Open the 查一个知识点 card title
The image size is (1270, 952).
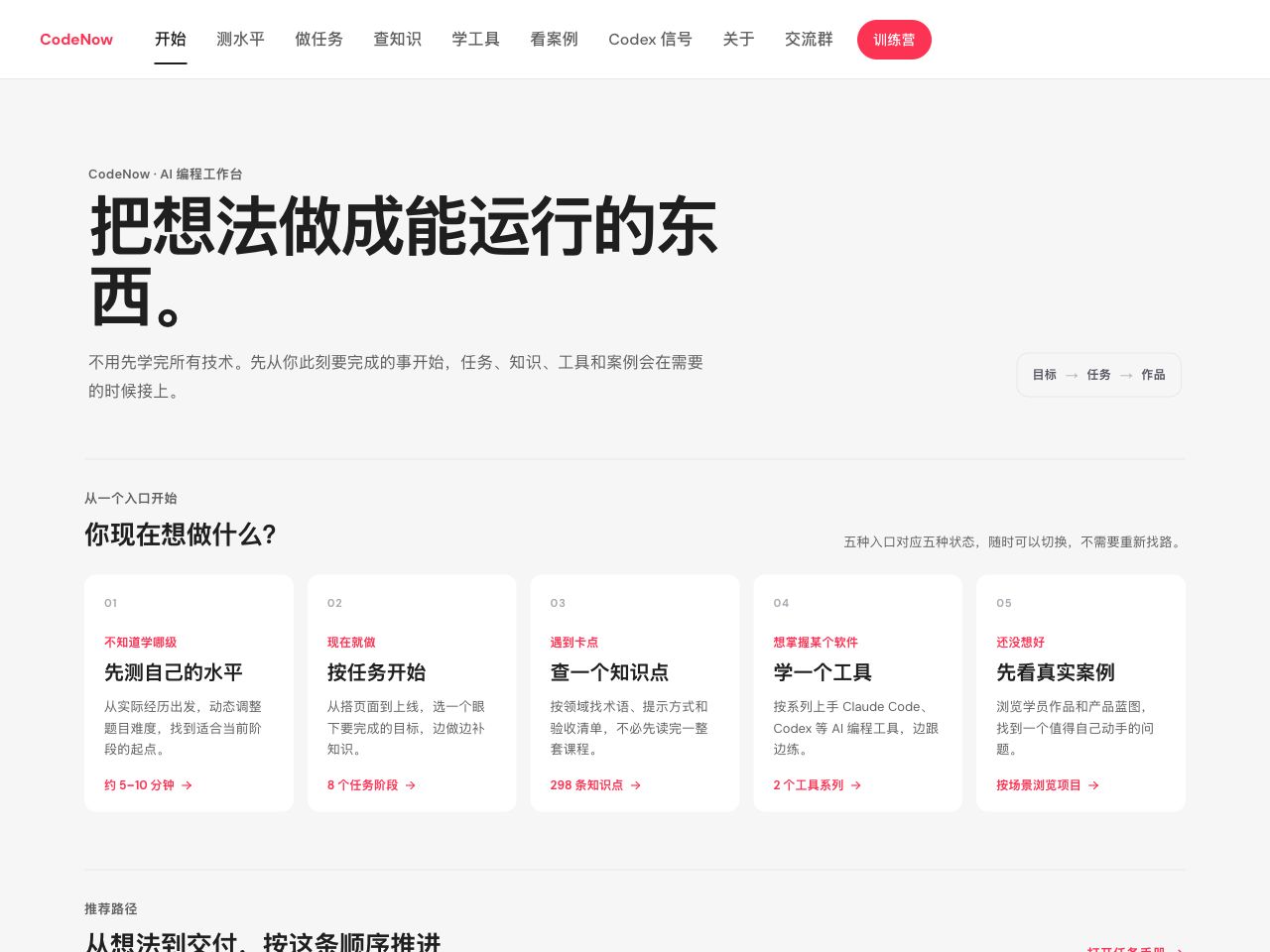(x=609, y=672)
